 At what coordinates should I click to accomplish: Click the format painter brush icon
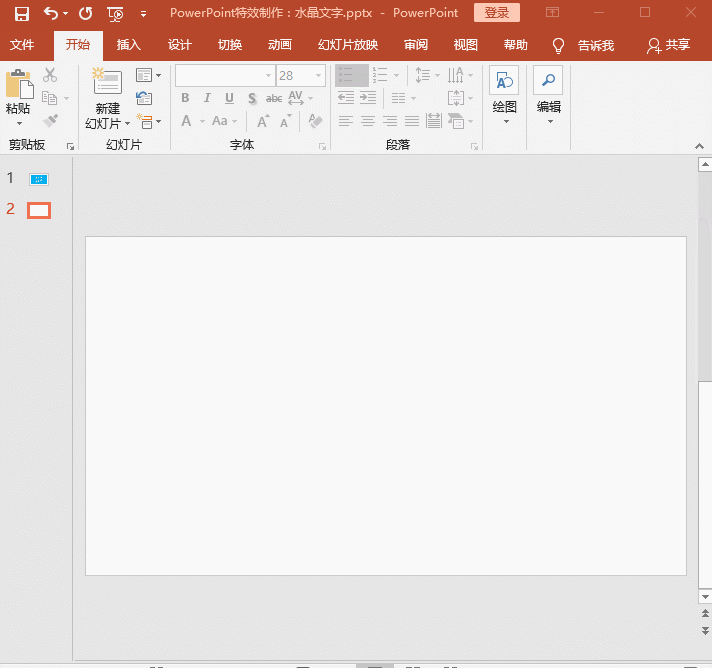point(50,121)
